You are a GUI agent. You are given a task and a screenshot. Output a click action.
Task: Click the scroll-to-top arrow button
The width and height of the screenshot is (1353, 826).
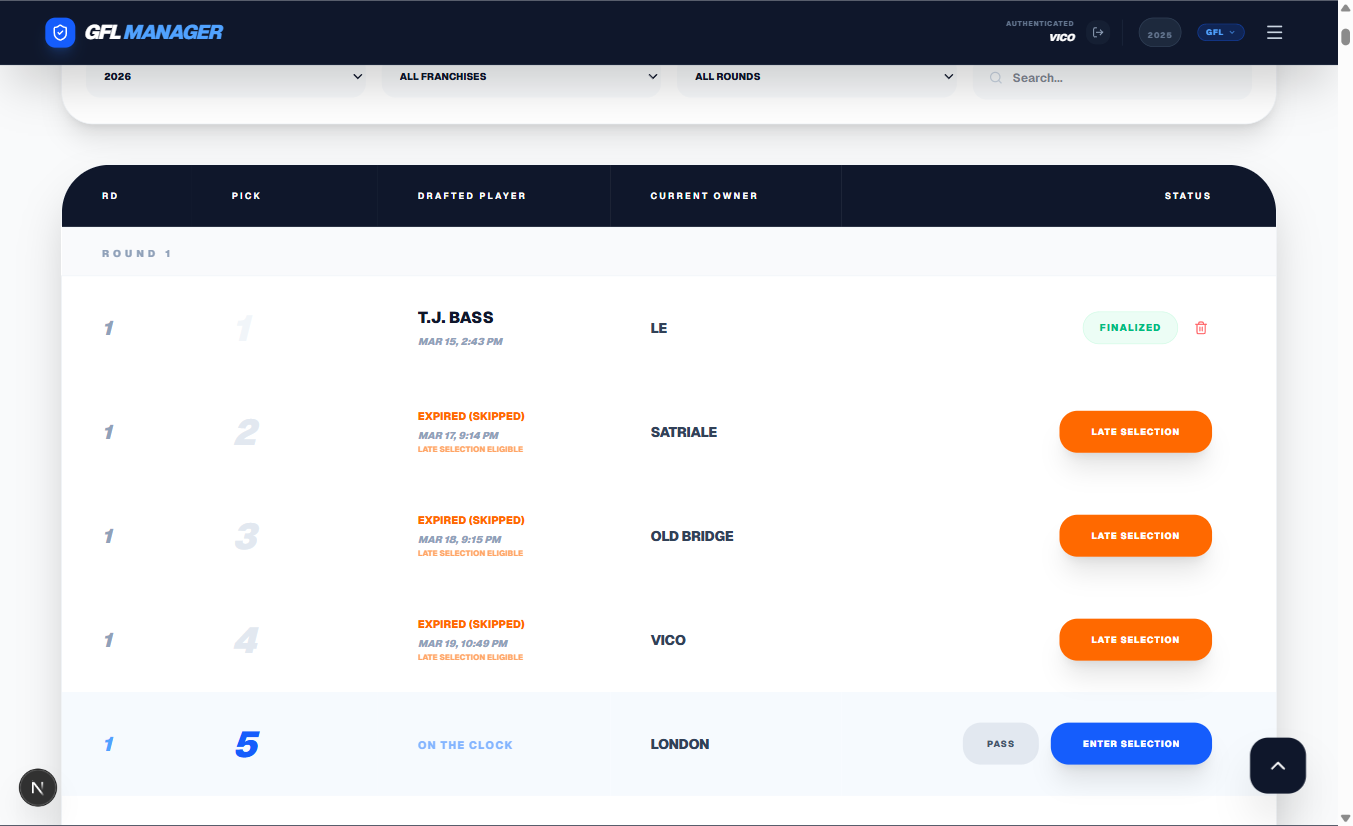tap(1277, 766)
